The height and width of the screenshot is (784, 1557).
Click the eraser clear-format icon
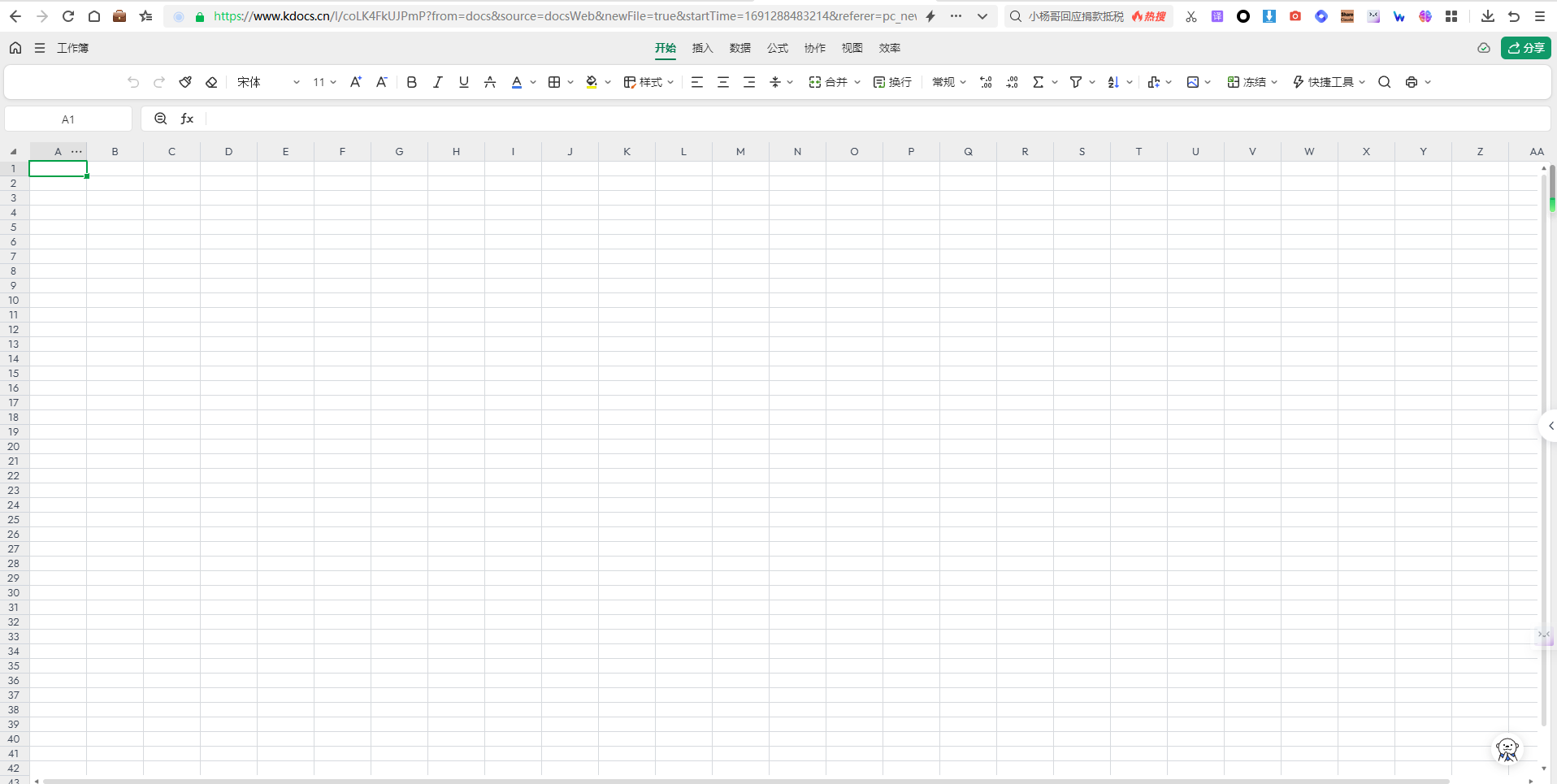click(x=211, y=82)
